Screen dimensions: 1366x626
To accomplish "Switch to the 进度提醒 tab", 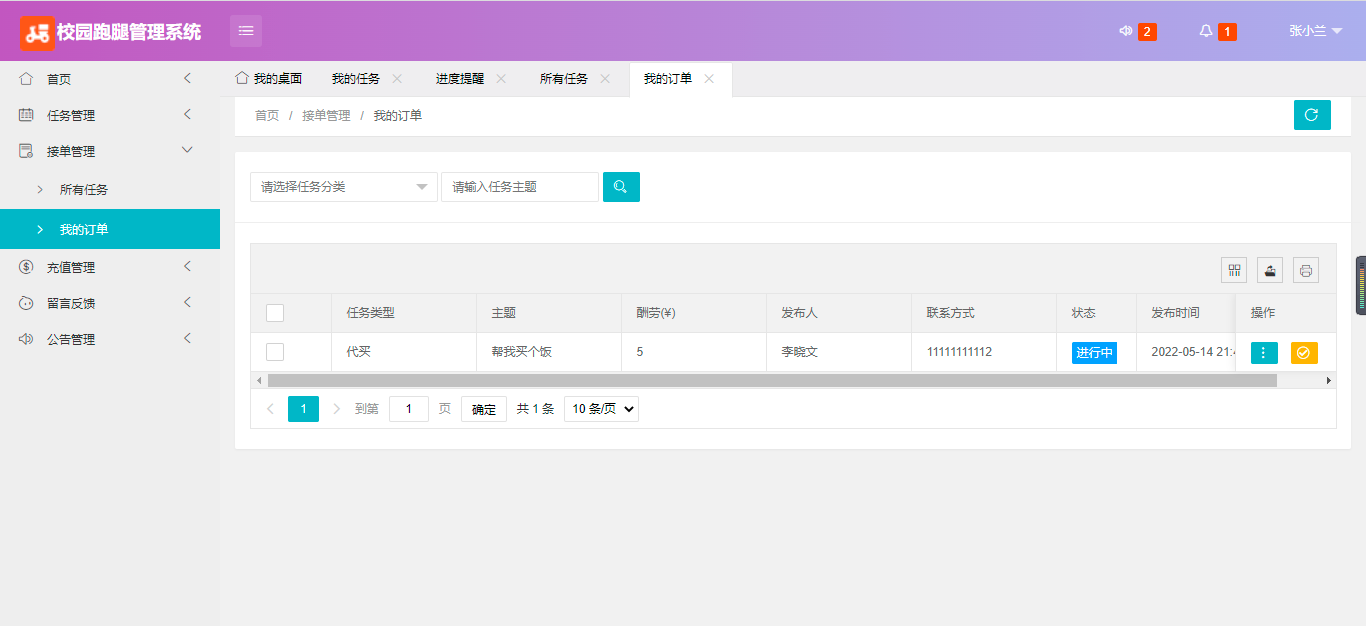I will pos(460,79).
